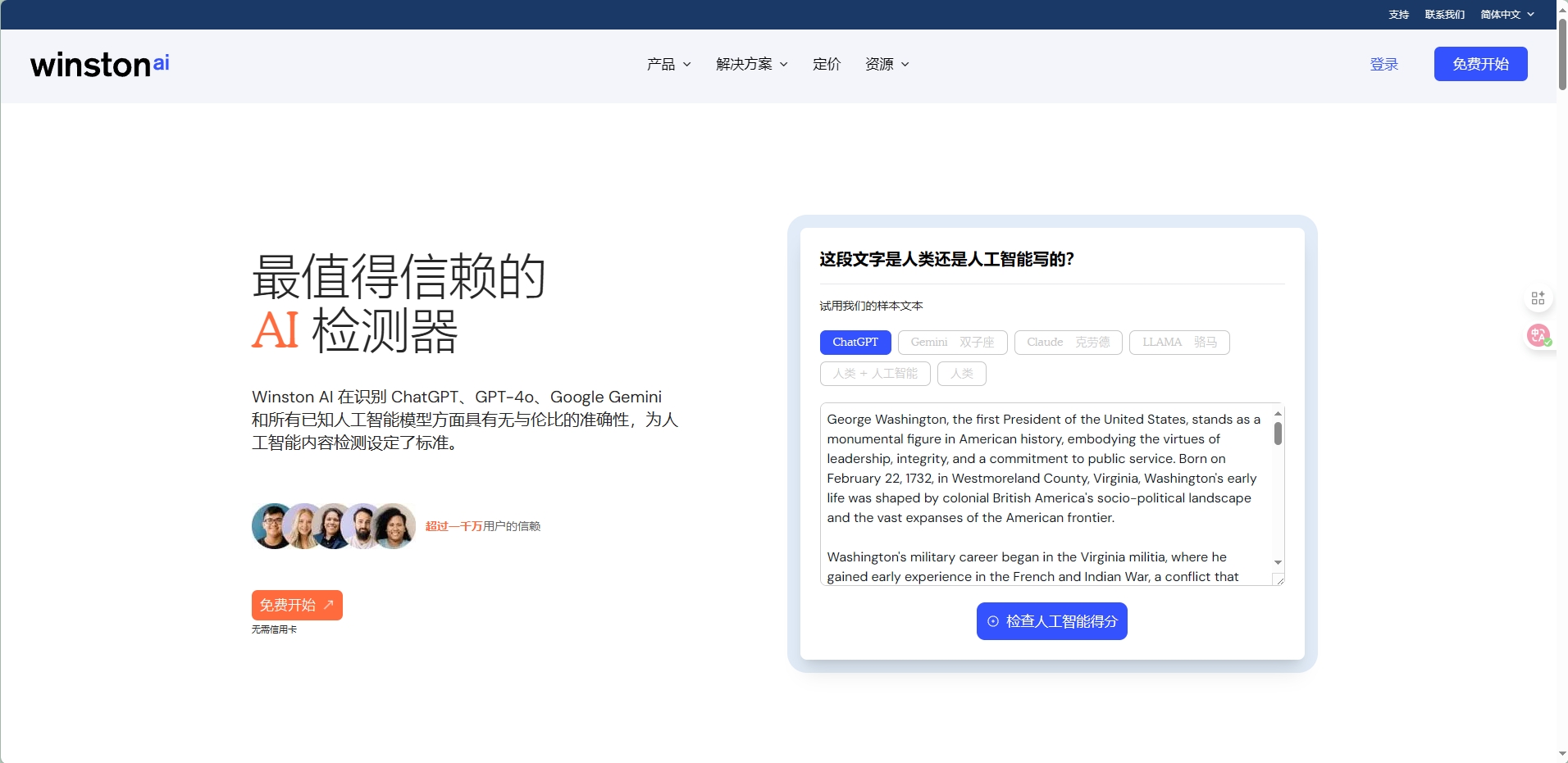Choose the LLAMA 骆马 sample
The height and width of the screenshot is (763, 1568).
[x=1178, y=343]
